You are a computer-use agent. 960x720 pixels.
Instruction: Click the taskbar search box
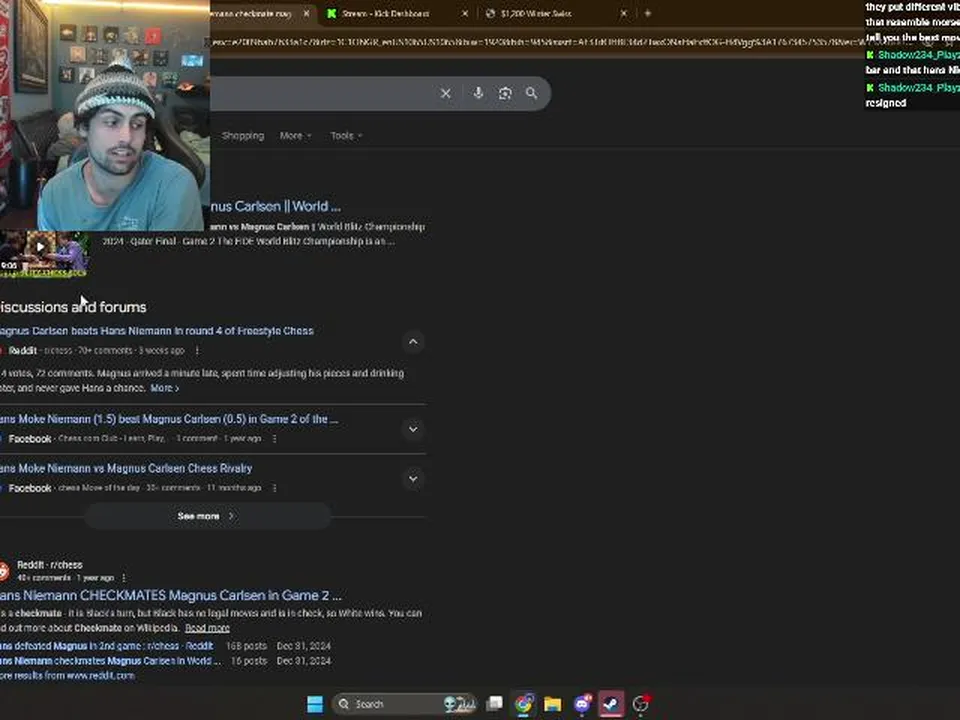[405, 704]
